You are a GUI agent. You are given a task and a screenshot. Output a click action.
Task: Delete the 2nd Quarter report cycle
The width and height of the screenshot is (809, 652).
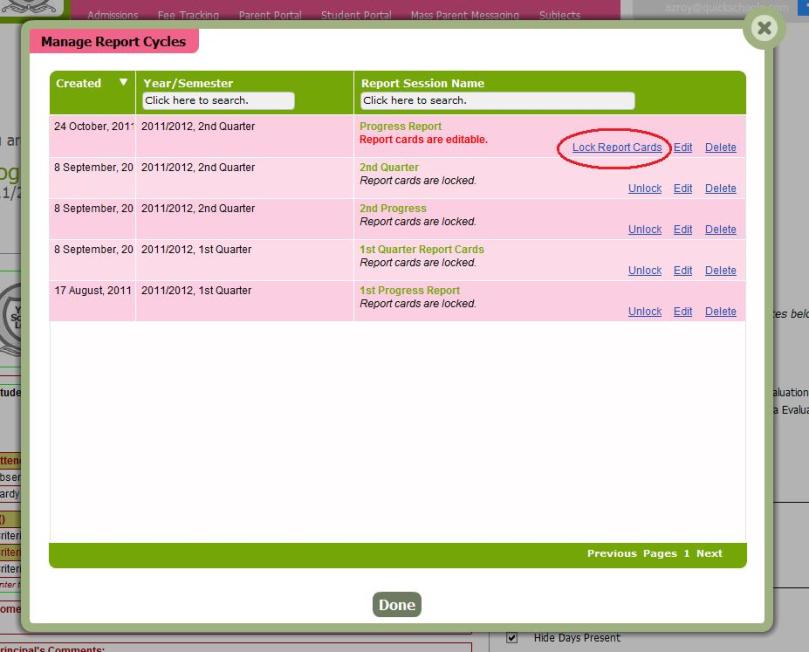pos(720,189)
